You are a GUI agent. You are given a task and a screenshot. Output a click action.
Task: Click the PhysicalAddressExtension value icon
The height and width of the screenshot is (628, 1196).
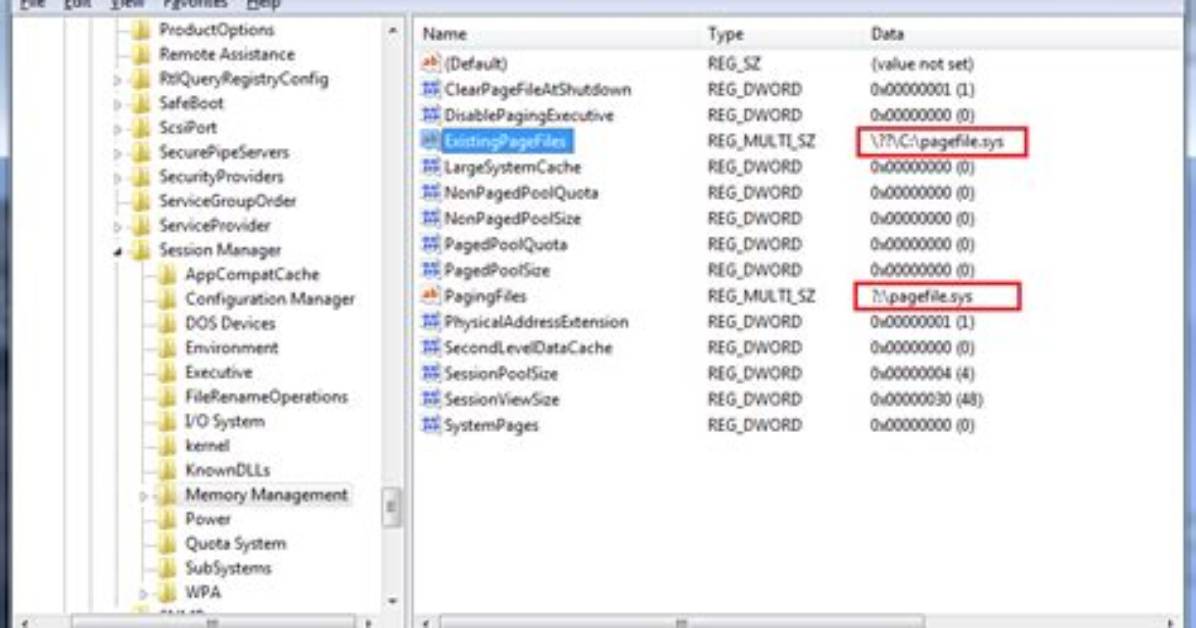pos(431,322)
